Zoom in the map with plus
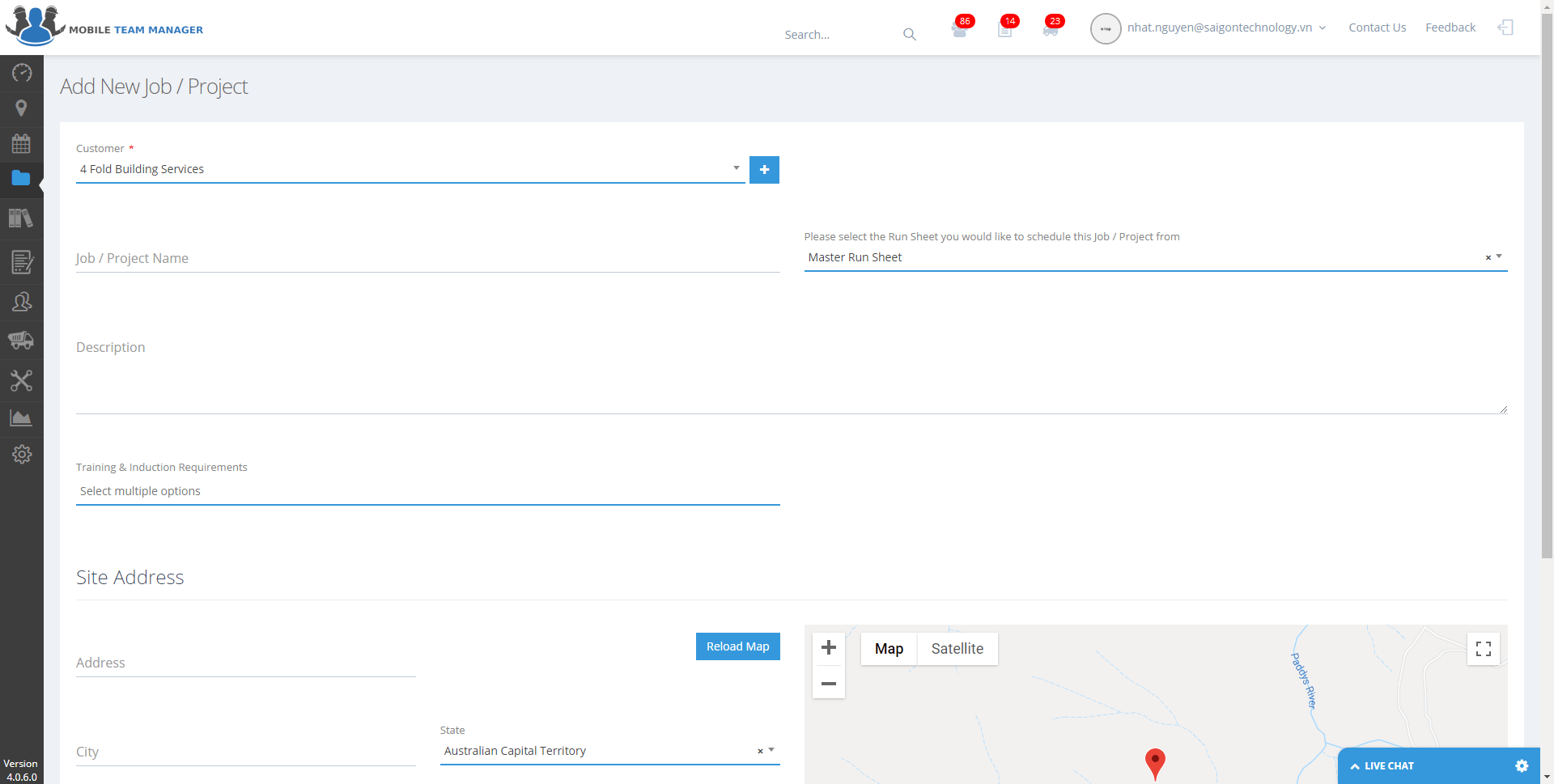This screenshot has width=1554, height=784. click(x=829, y=647)
